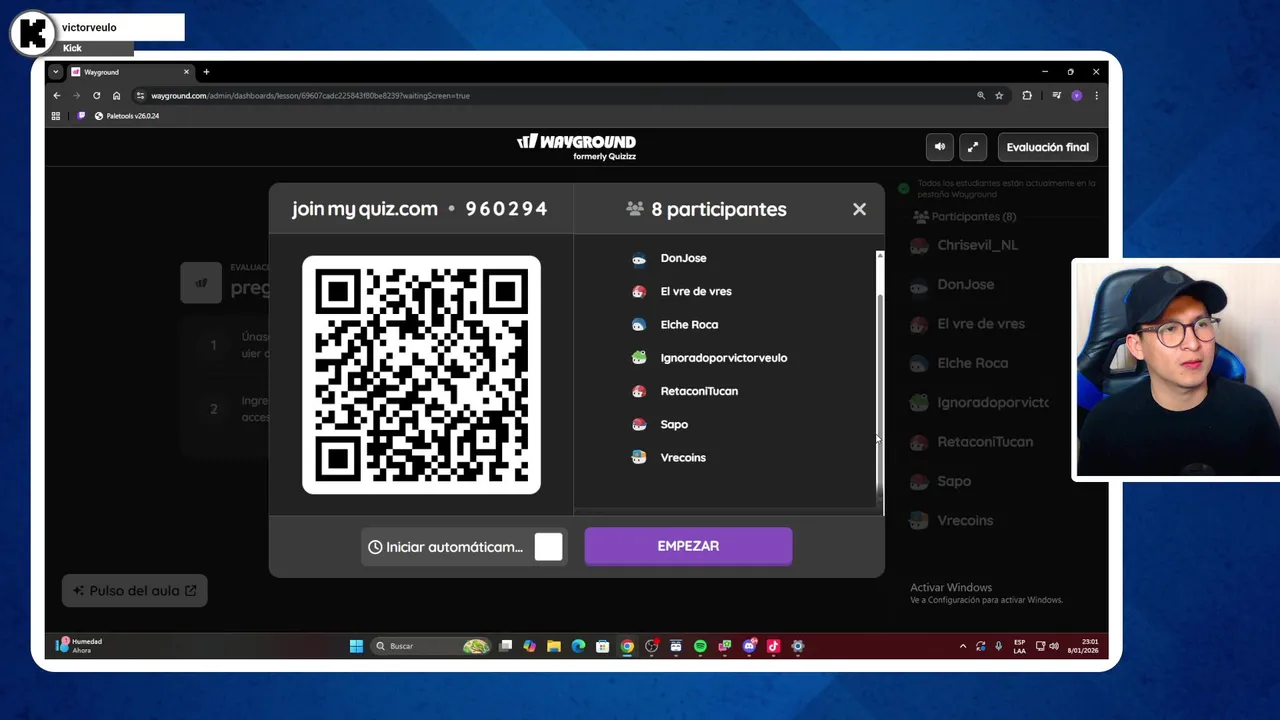Toggle the Iniciar automáticamente checkbox

coord(548,547)
